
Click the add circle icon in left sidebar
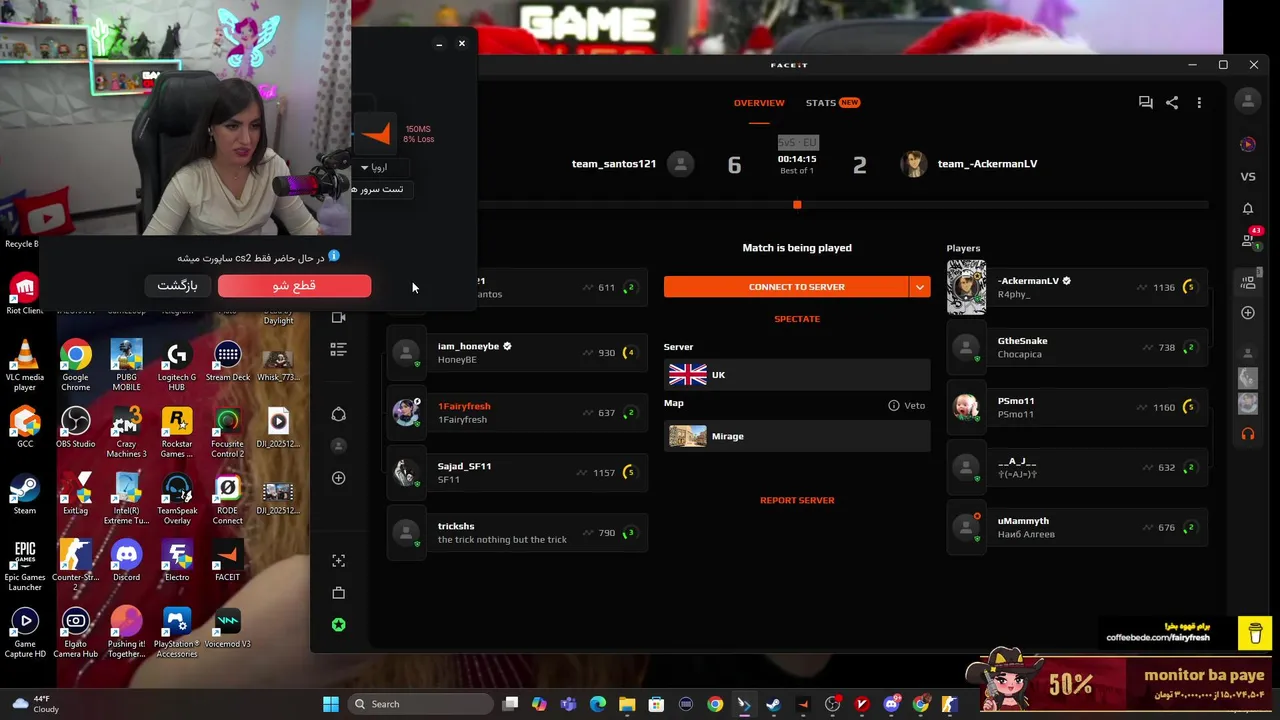pos(338,478)
